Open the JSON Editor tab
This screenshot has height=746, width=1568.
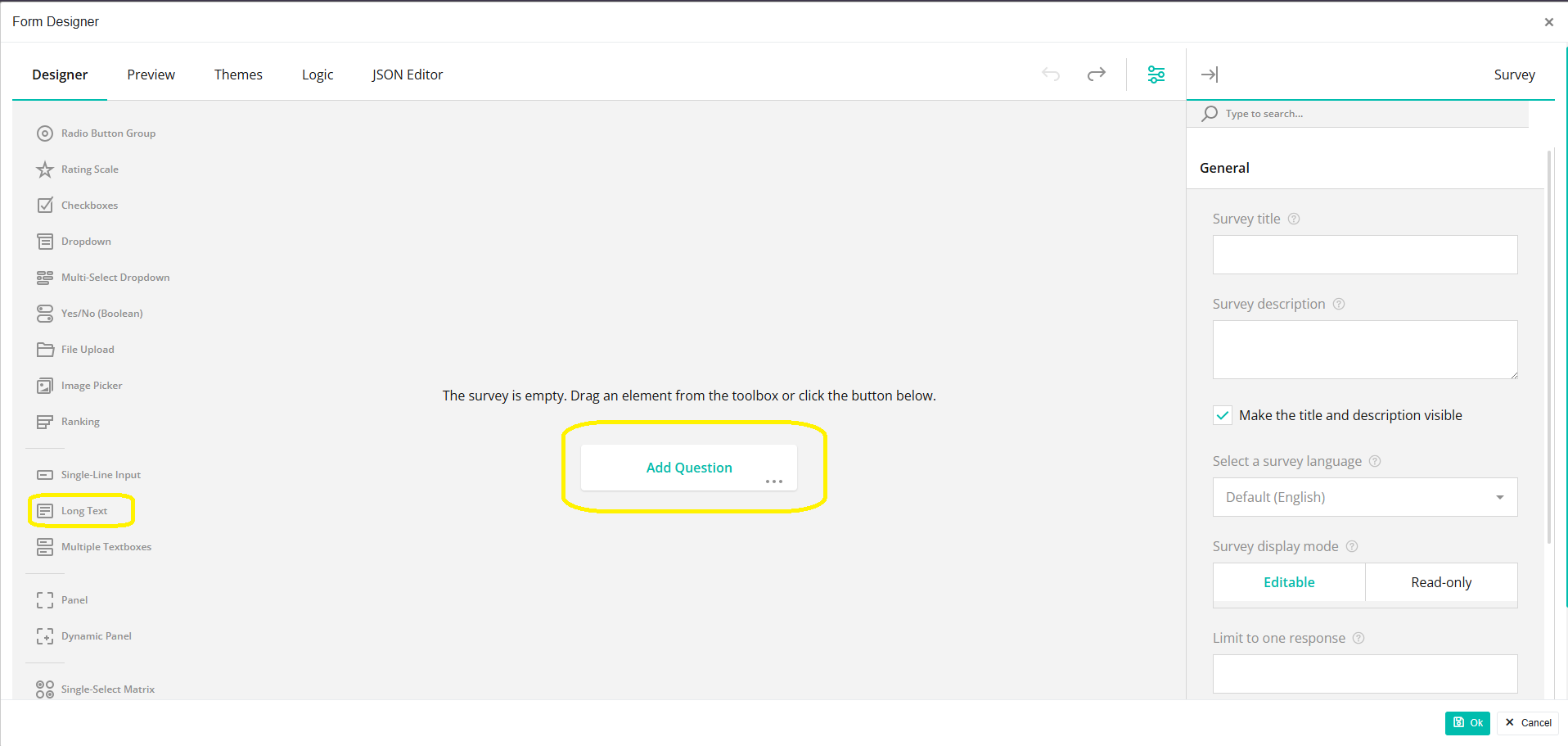[407, 75]
